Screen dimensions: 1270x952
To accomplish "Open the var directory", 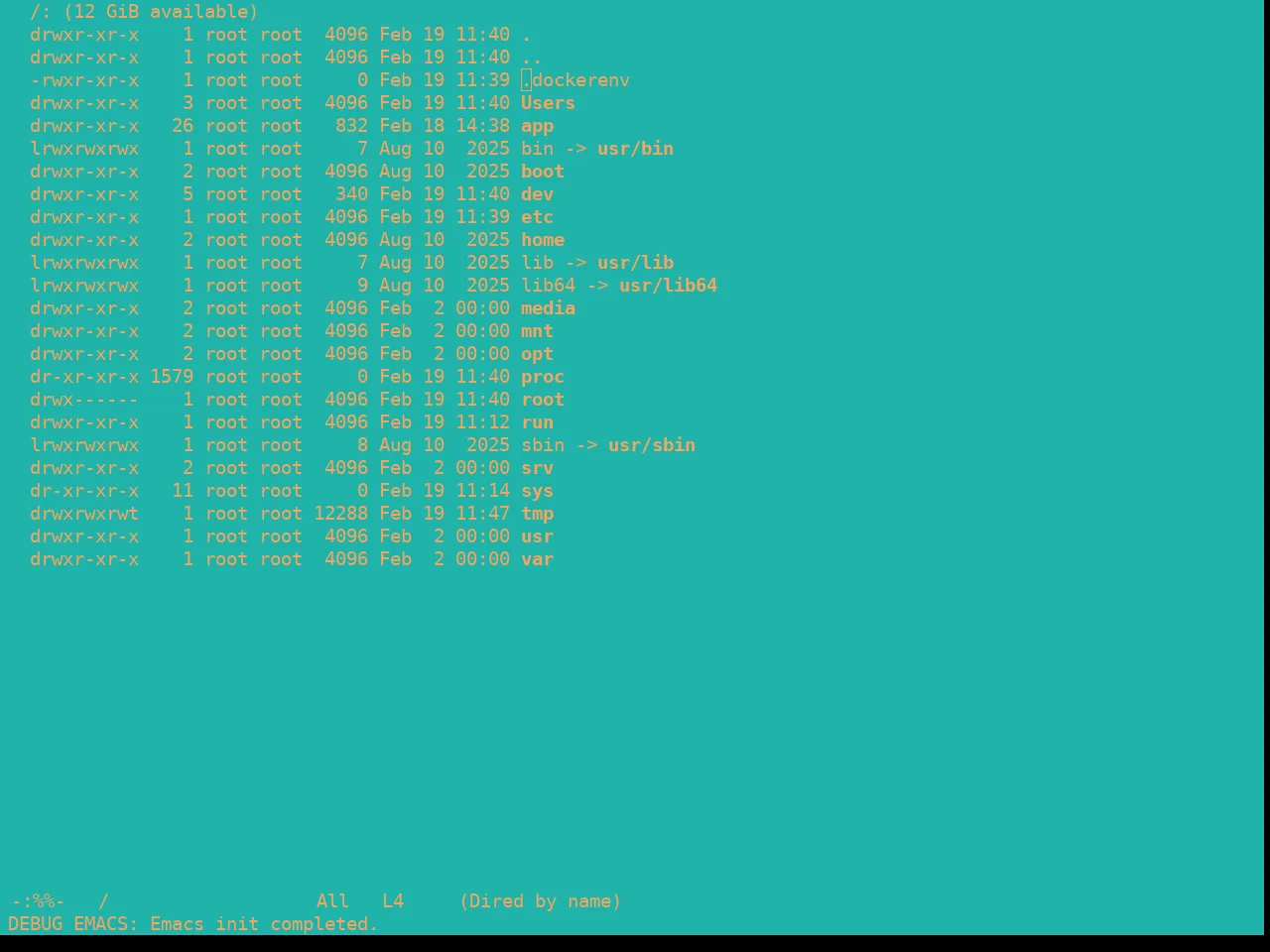I will tap(537, 559).
